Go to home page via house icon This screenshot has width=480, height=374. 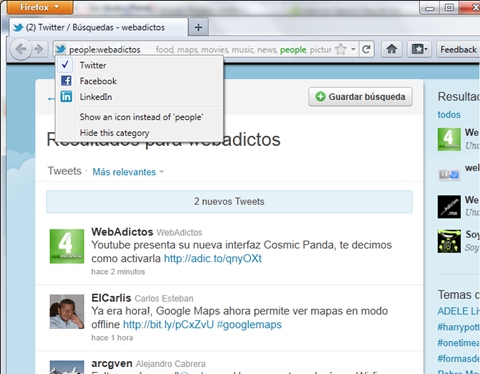(392, 49)
